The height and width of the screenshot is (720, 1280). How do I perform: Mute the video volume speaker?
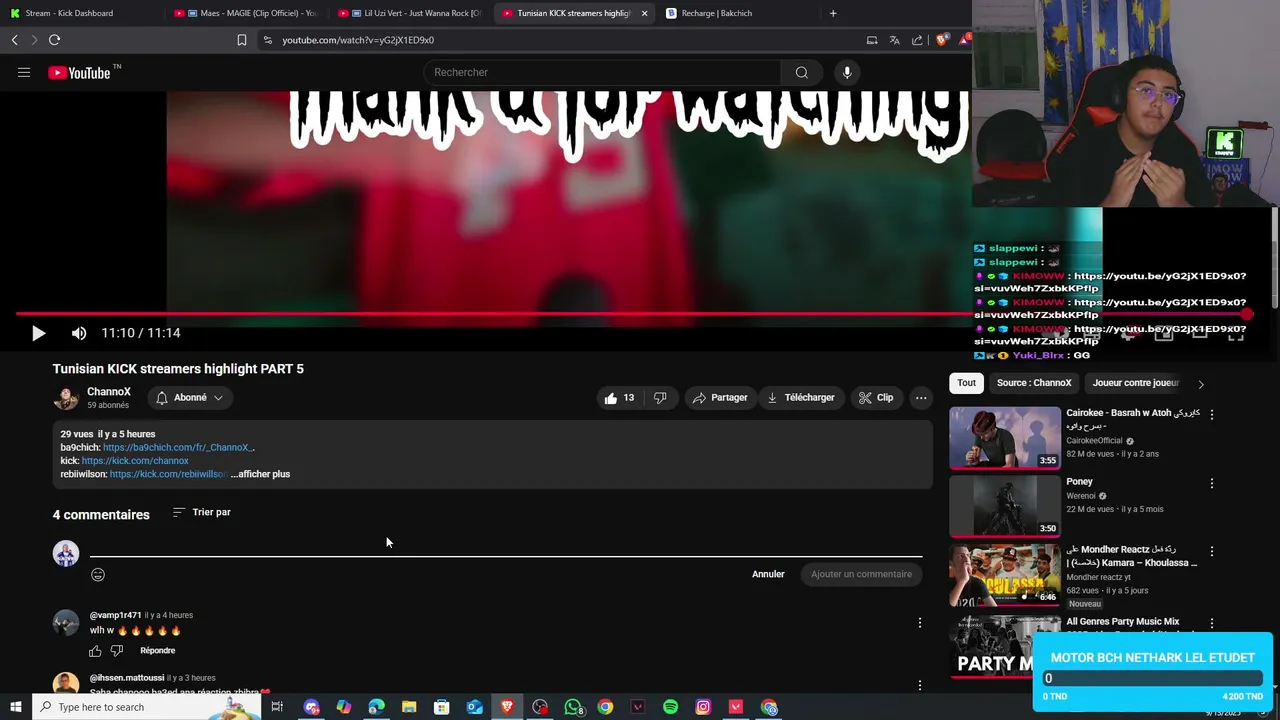point(79,333)
